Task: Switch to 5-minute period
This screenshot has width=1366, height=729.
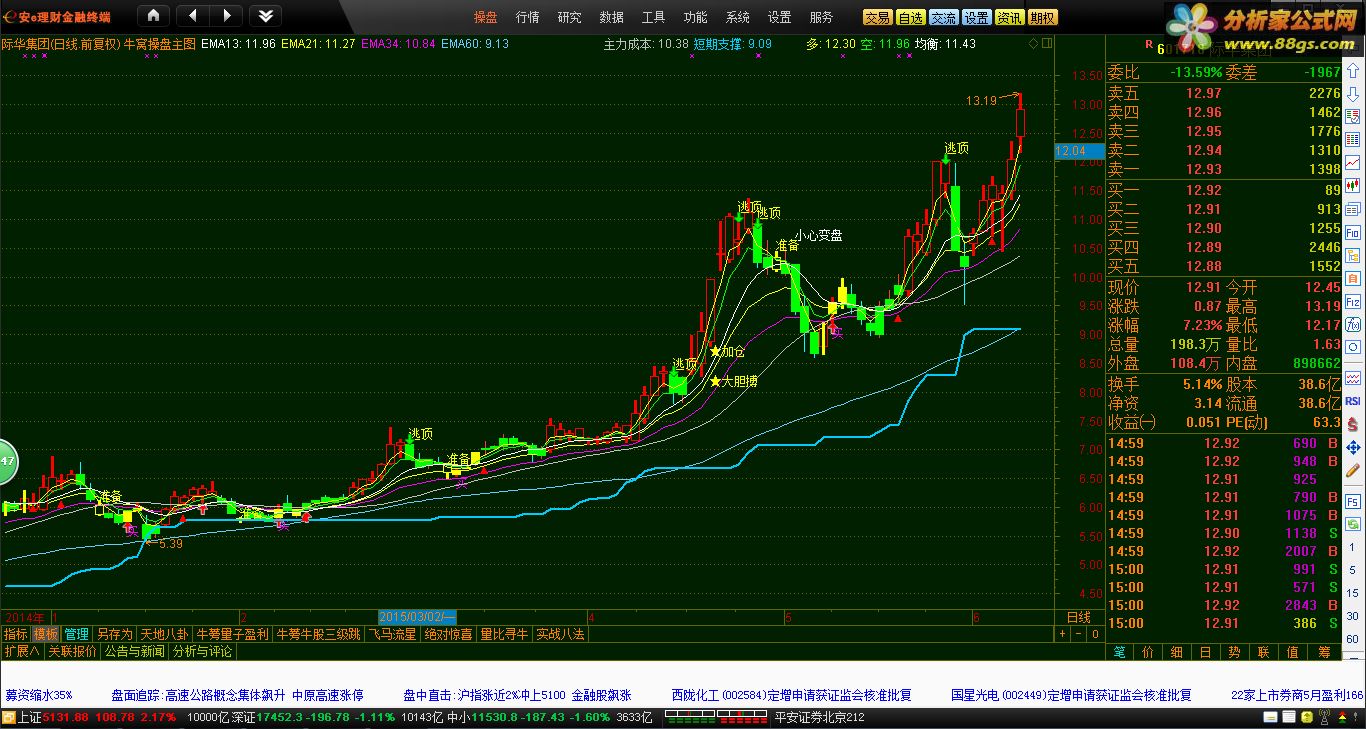Action: coord(1353,569)
